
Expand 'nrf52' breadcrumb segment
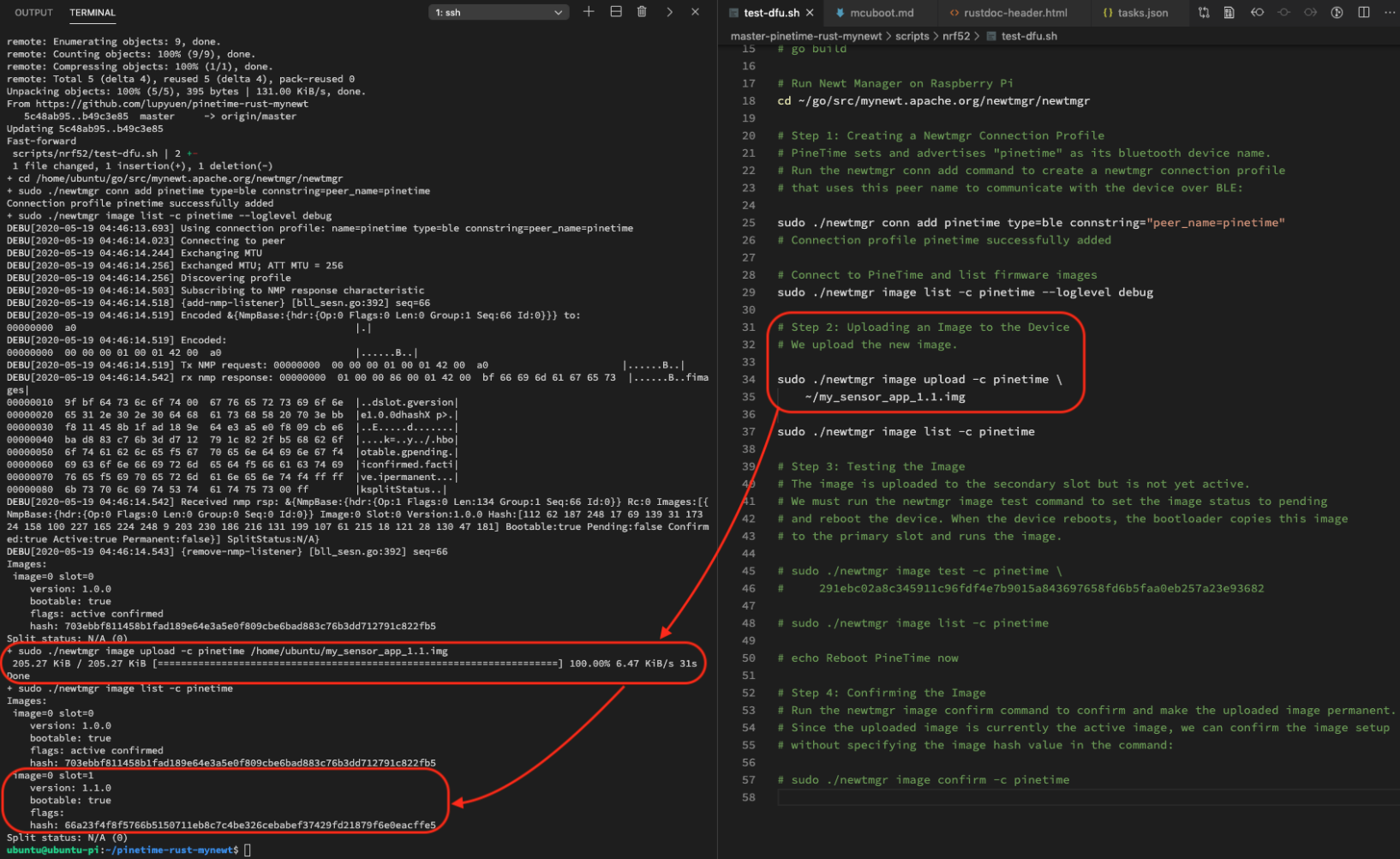pos(956,36)
